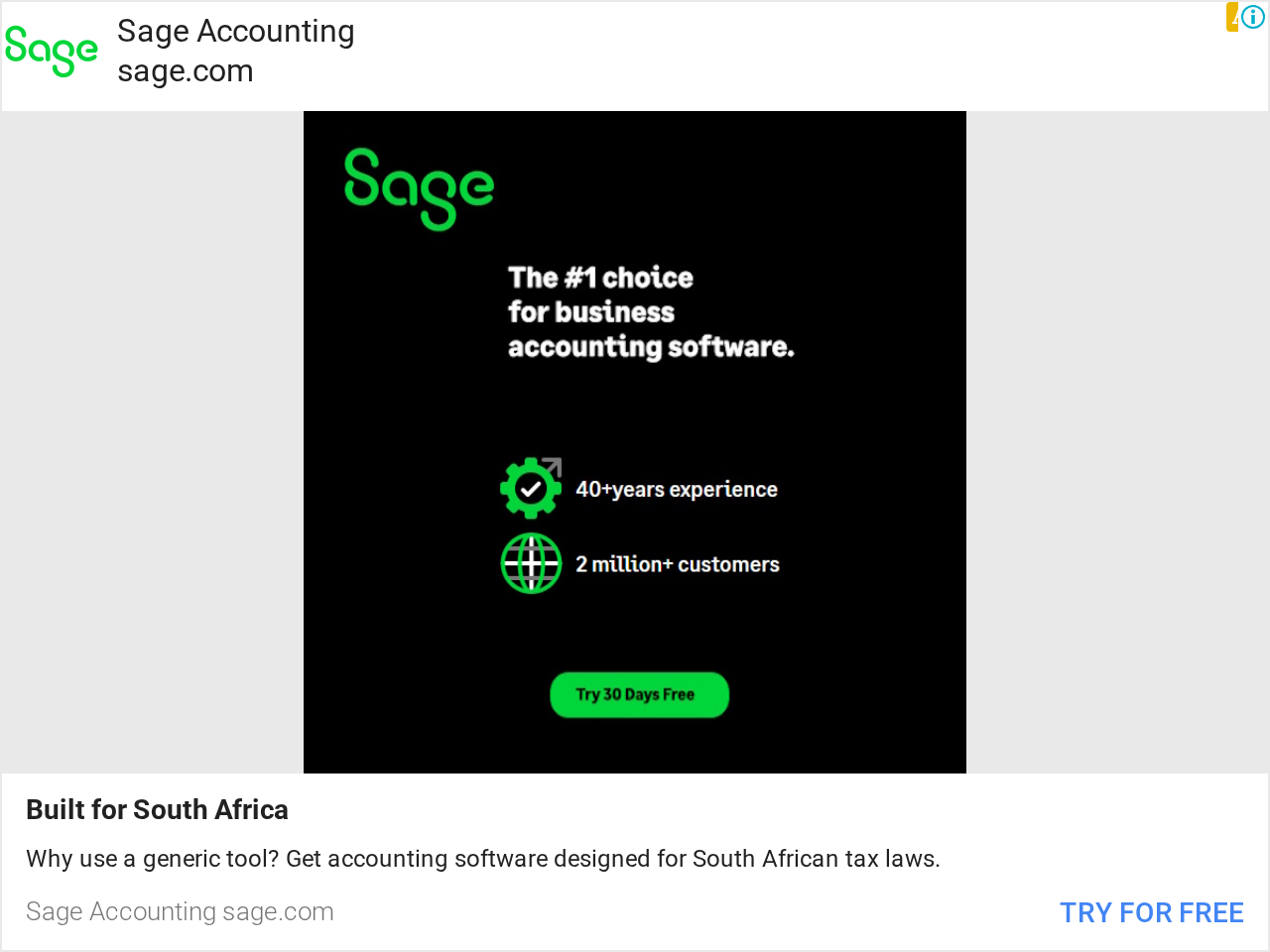Open the TRY FOR FREE link
Viewport: 1270px width, 952px height.
tap(1151, 912)
